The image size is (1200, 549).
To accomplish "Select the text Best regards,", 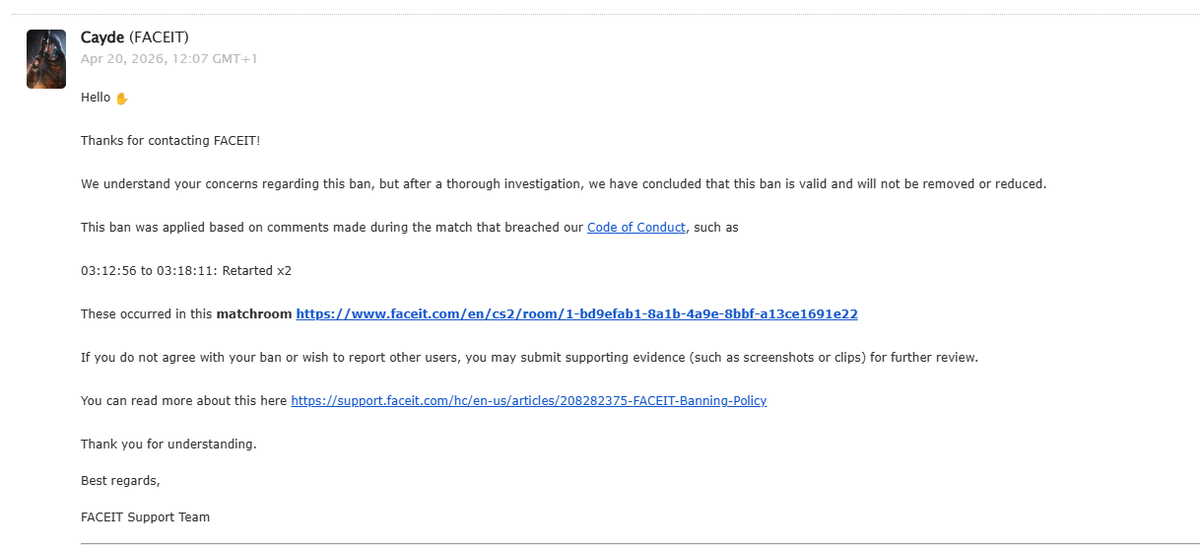I will click(x=120, y=481).
